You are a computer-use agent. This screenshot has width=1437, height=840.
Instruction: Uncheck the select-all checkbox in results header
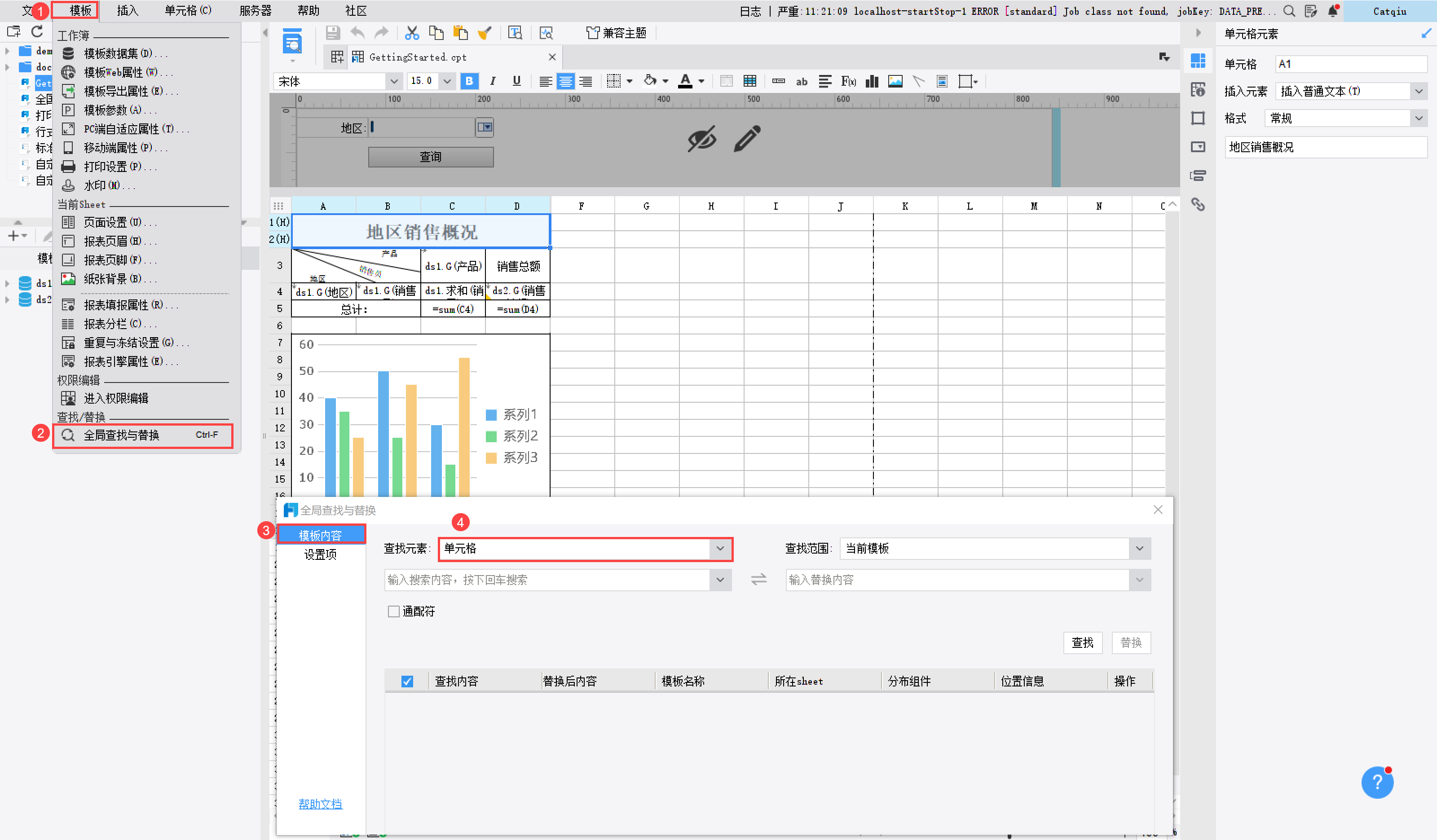[x=406, y=681]
